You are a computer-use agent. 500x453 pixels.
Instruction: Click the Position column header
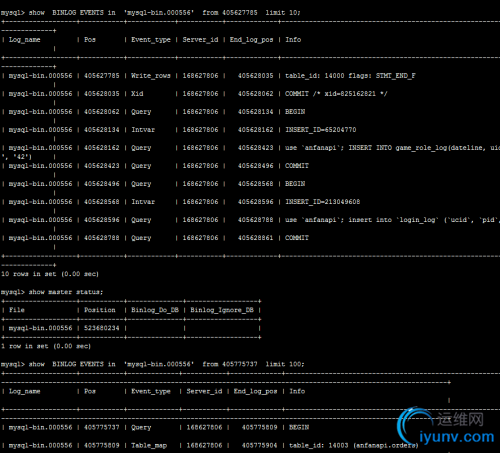pyautogui.click(x=100, y=310)
